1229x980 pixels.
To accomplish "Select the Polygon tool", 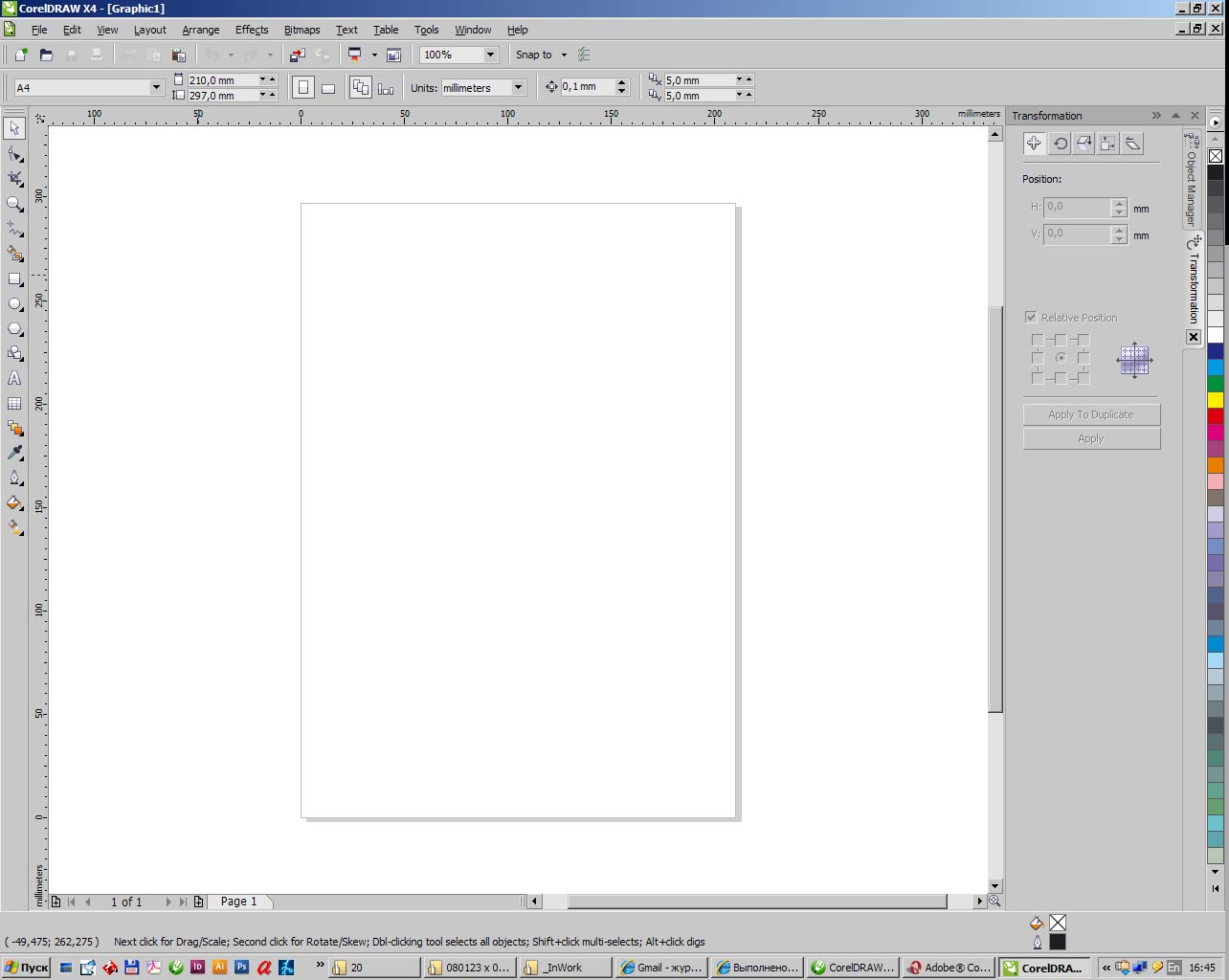I will pyautogui.click(x=14, y=329).
